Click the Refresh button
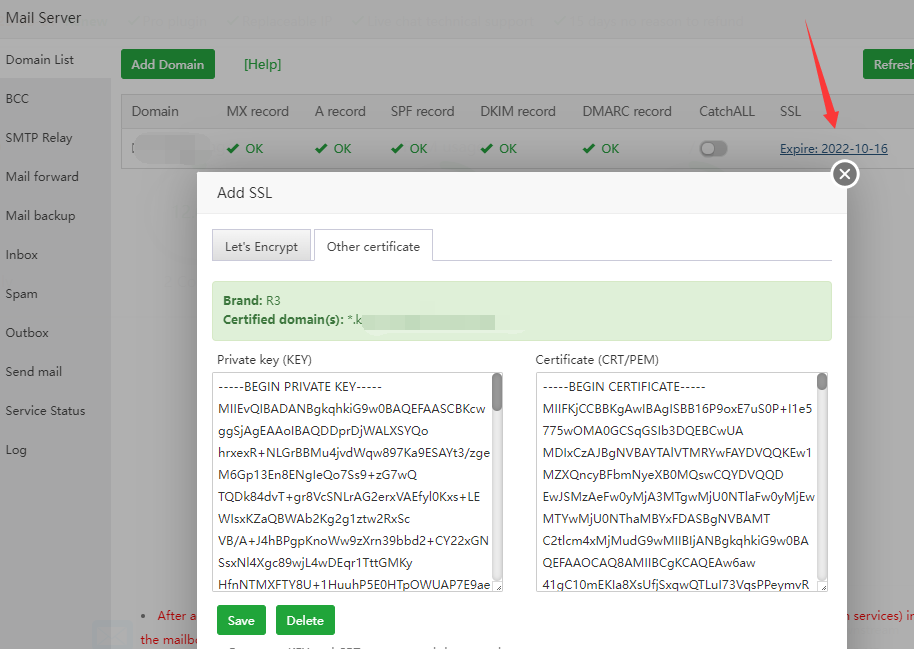Image resolution: width=914 pixels, height=649 pixels. [x=890, y=64]
